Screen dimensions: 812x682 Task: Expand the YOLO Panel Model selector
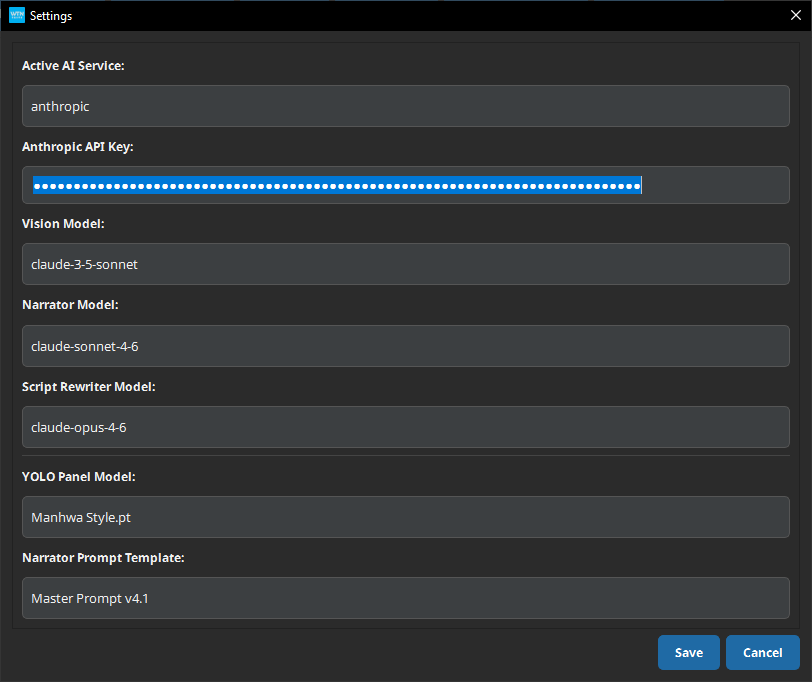[405, 517]
